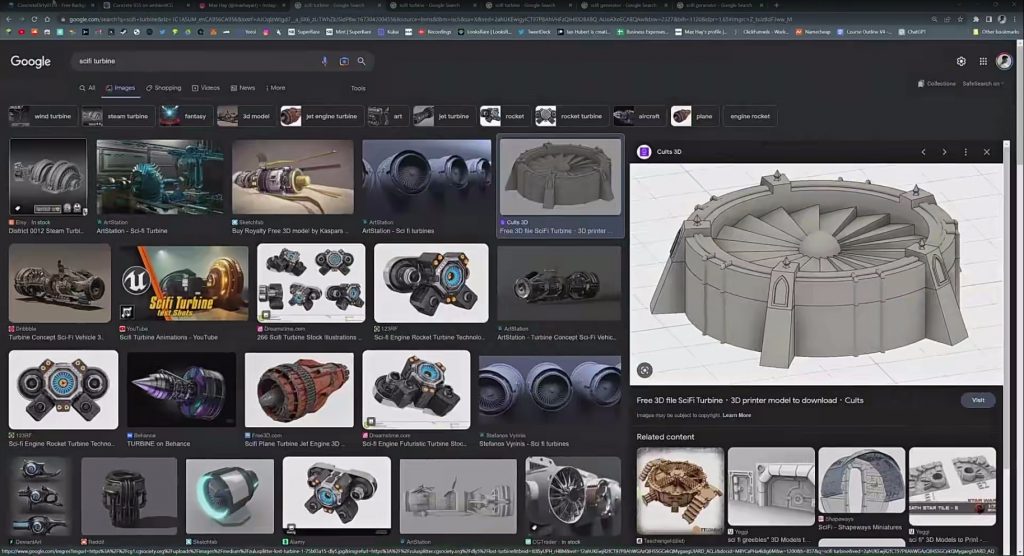Viewport: 1024px width, 556px height.
Task: Filter by rocket chip
Action: coord(504,116)
